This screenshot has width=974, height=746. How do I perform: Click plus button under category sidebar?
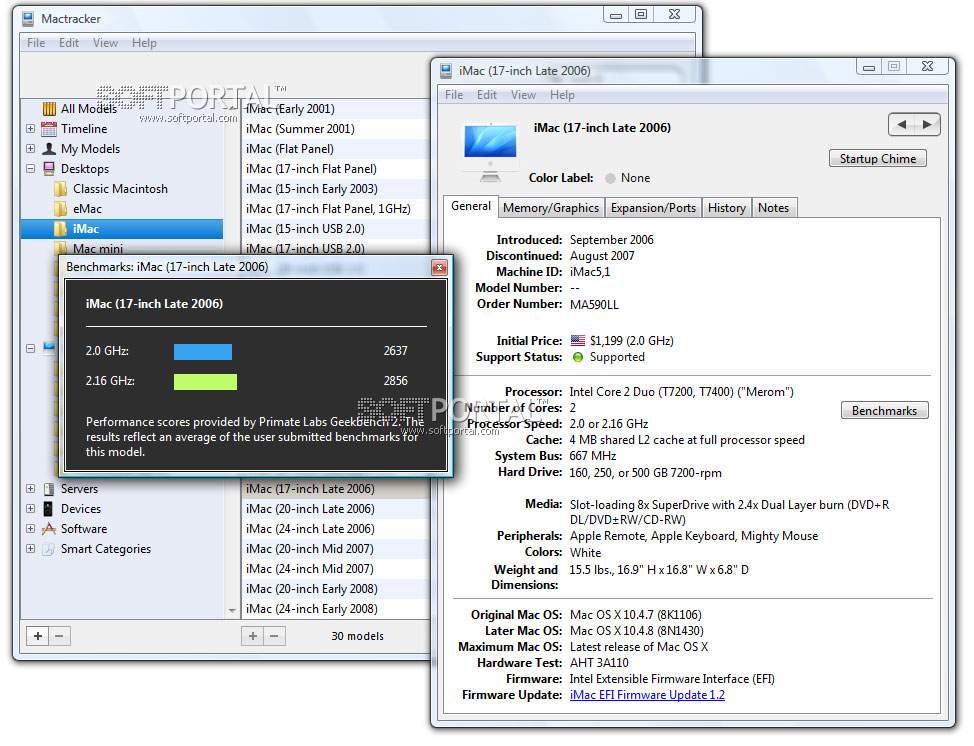(x=38, y=636)
